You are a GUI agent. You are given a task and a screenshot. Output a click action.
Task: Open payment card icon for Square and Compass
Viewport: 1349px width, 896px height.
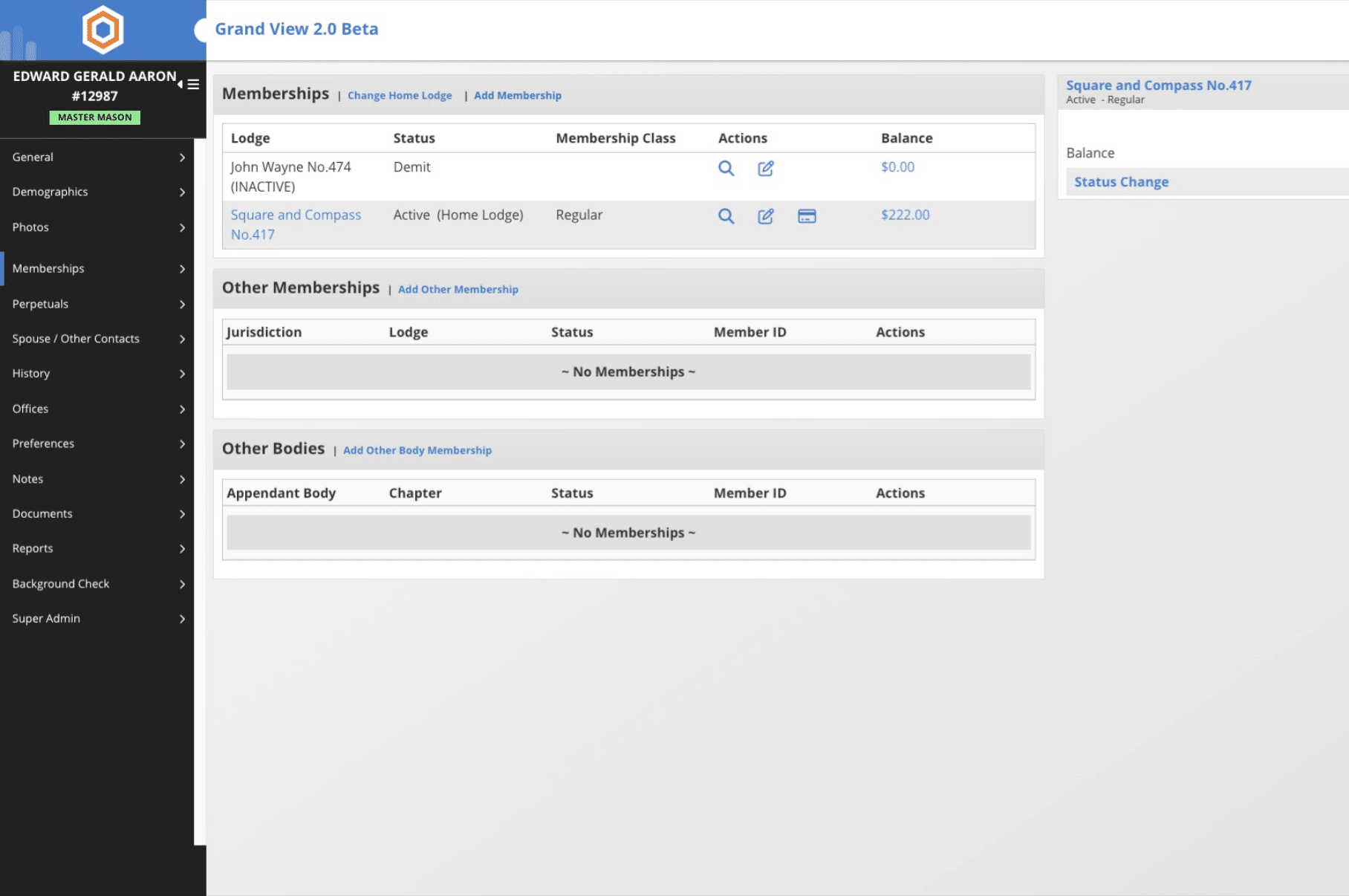tap(807, 216)
